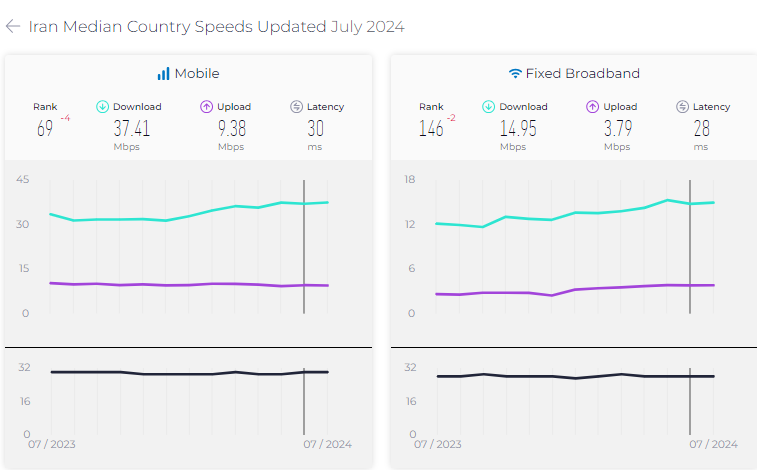Click the Mobile chart 07 / 2024 date label
This screenshot has width=757, height=470.
[x=327, y=445]
